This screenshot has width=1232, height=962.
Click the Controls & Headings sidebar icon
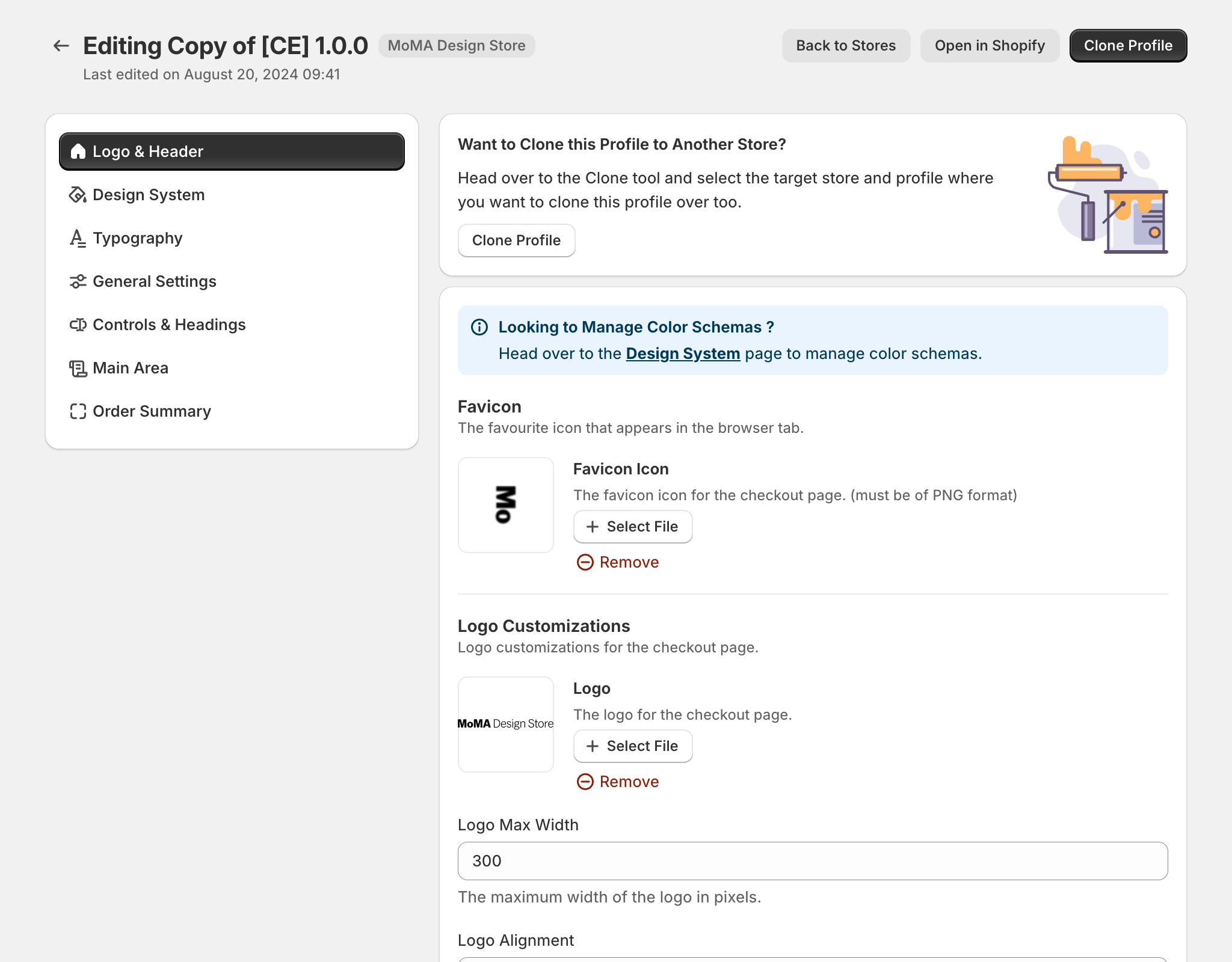(x=78, y=325)
